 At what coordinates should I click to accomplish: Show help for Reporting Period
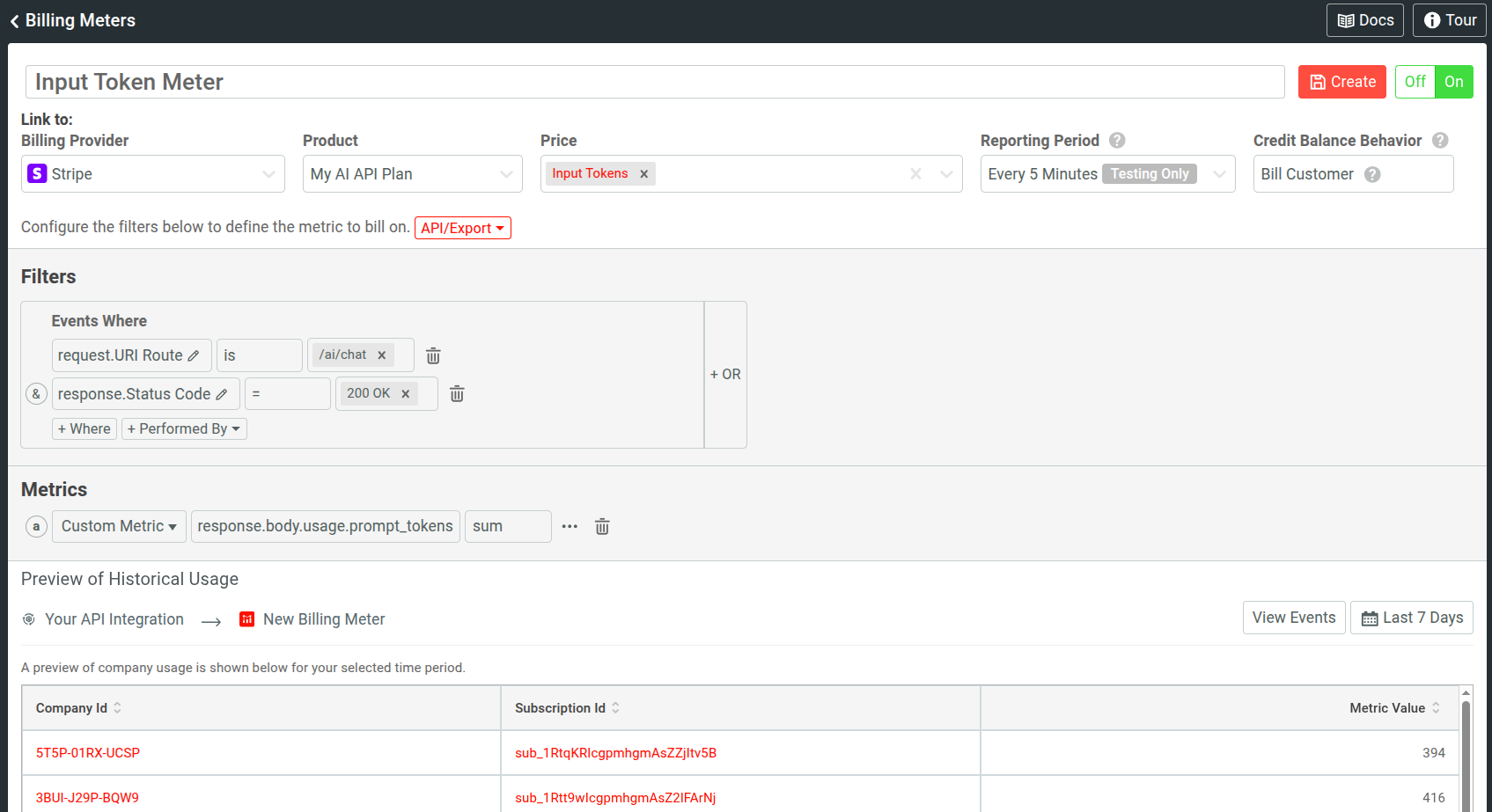(x=1117, y=141)
